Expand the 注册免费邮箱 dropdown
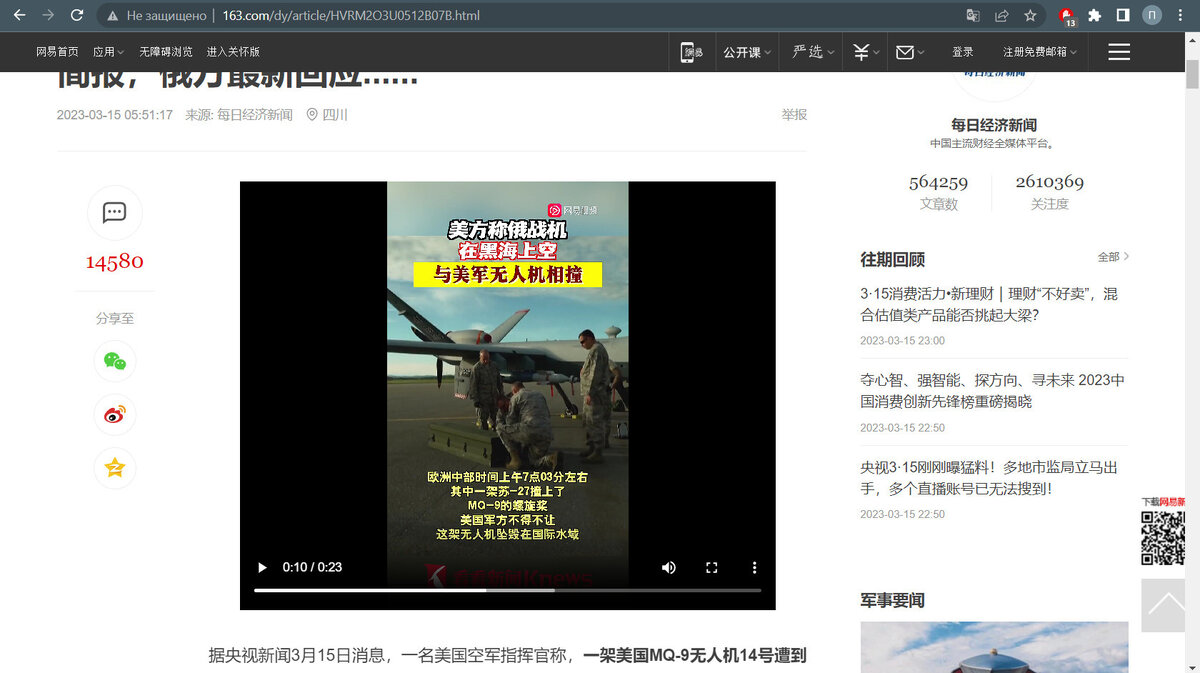The image size is (1200, 673). [x=1041, y=52]
